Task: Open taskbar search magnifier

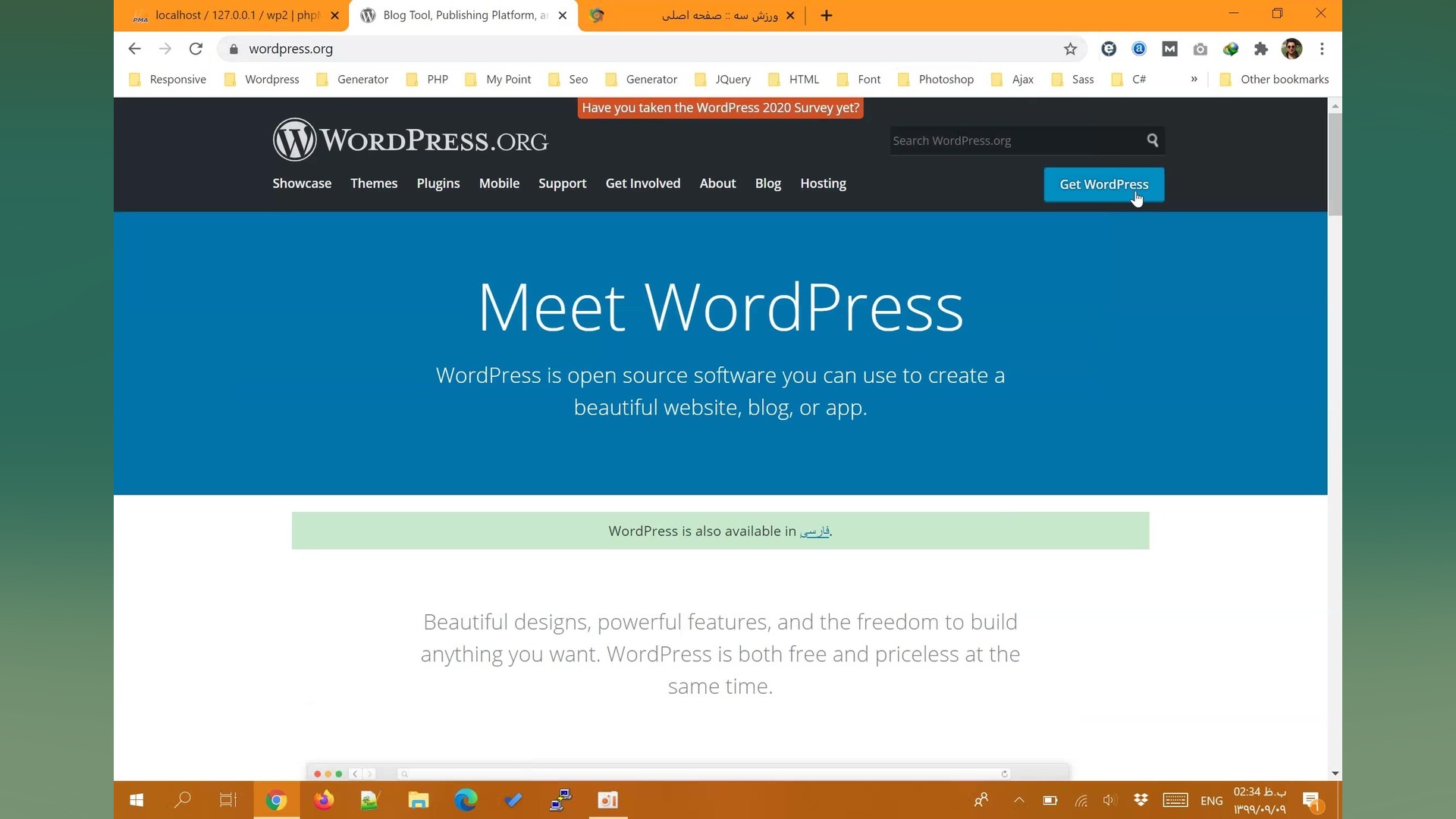Action: point(182,800)
